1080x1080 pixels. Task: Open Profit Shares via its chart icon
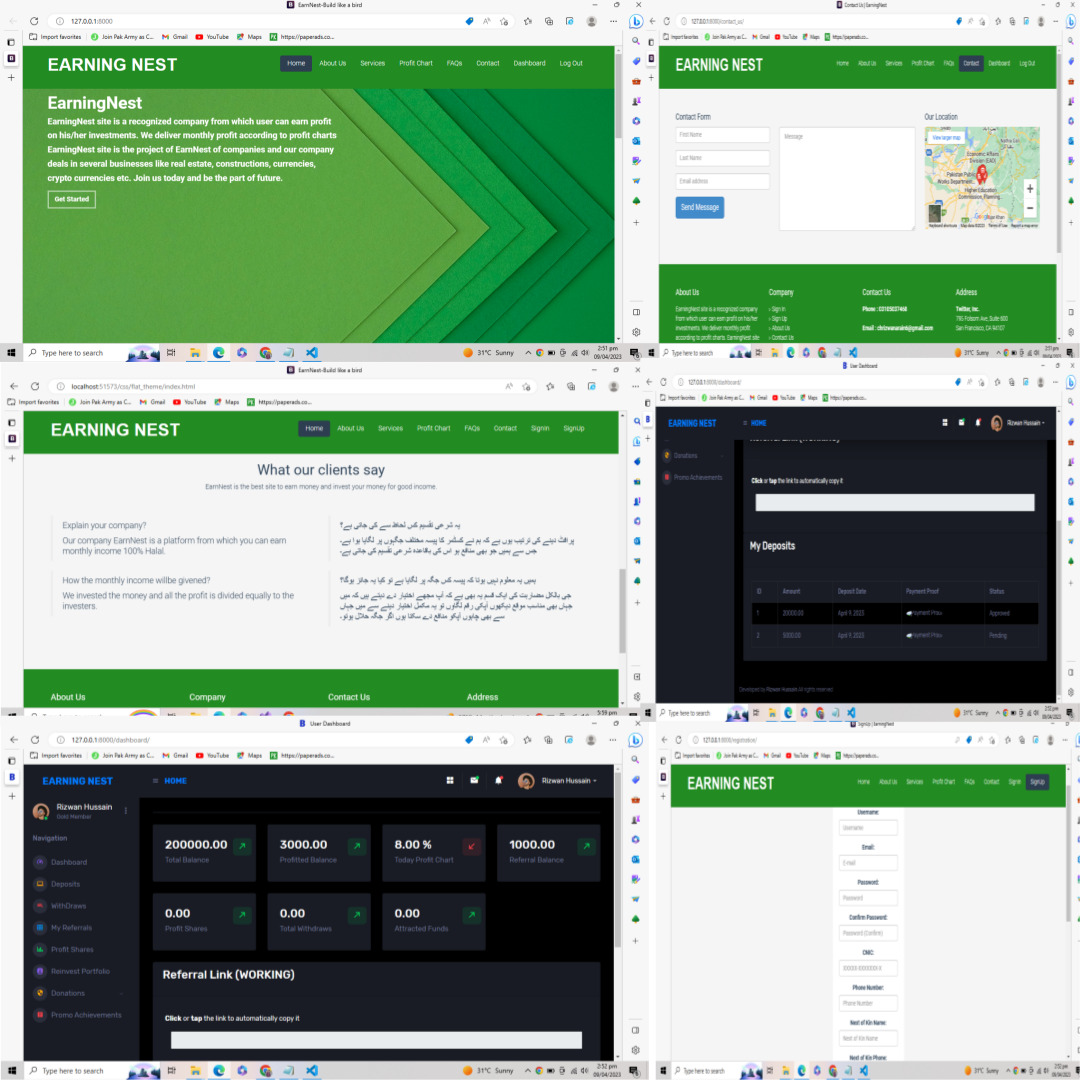(x=40, y=950)
